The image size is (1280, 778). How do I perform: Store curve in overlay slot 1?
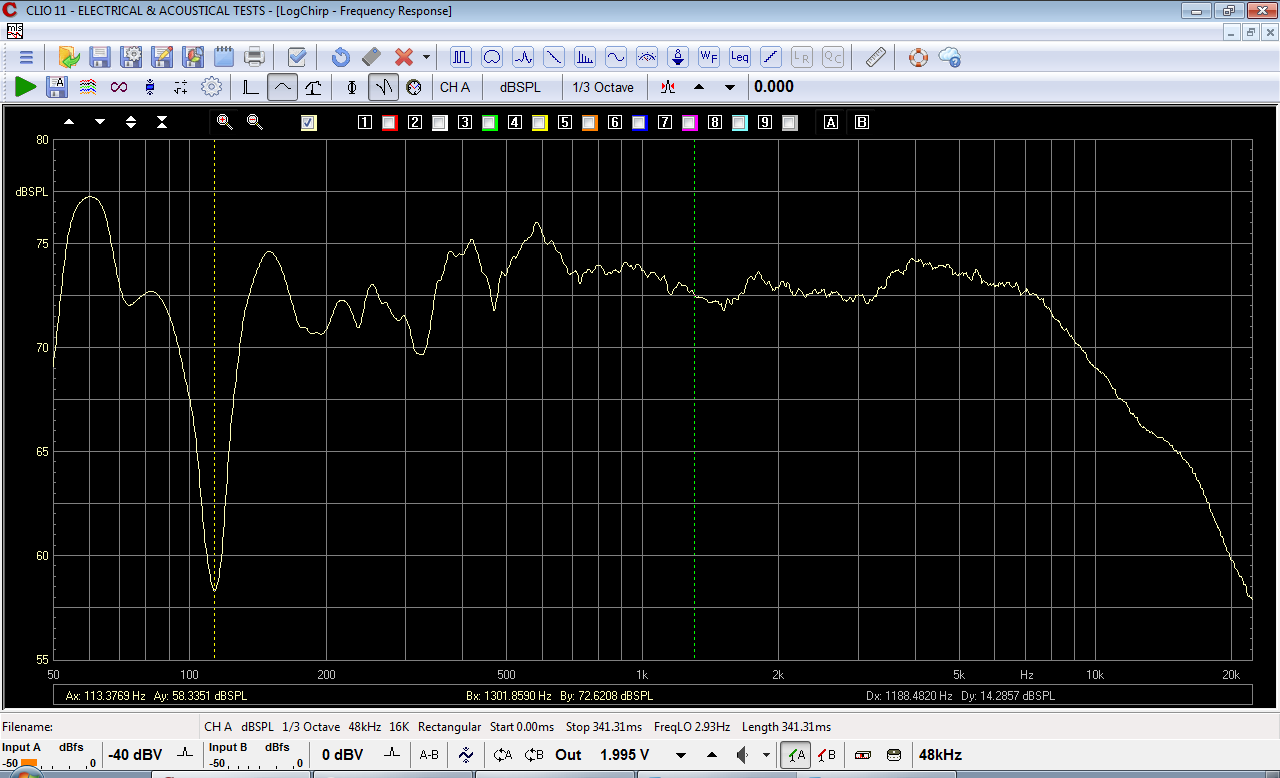pos(365,123)
